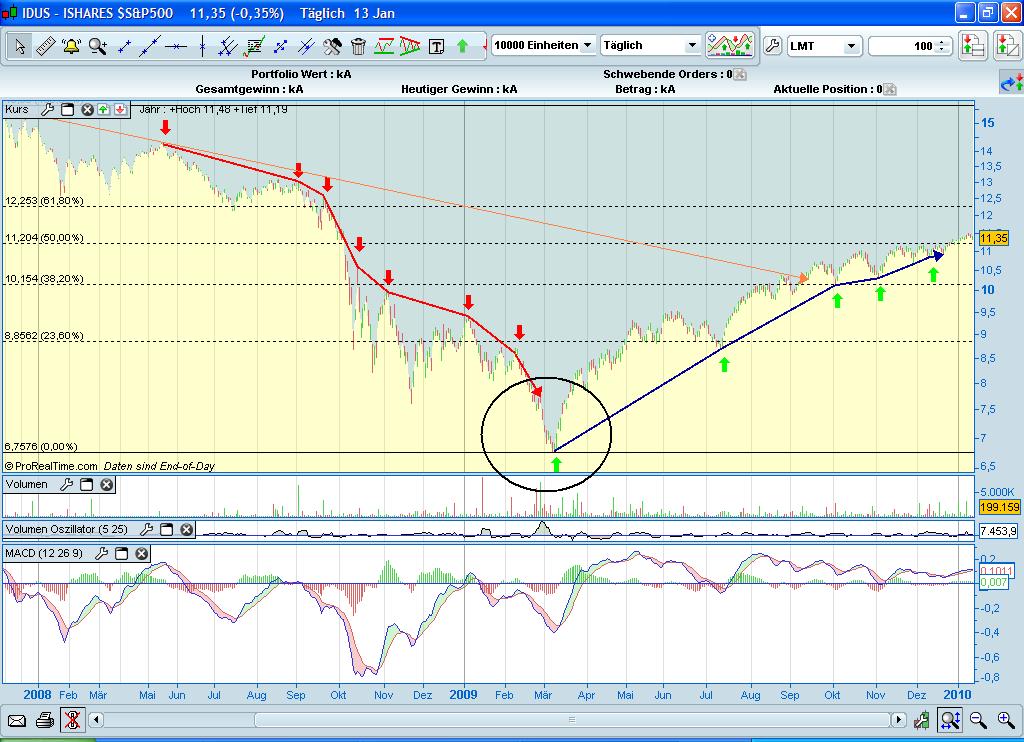Maximize the MACD panel window
The height and width of the screenshot is (742, 1024).
click(122, 553)
